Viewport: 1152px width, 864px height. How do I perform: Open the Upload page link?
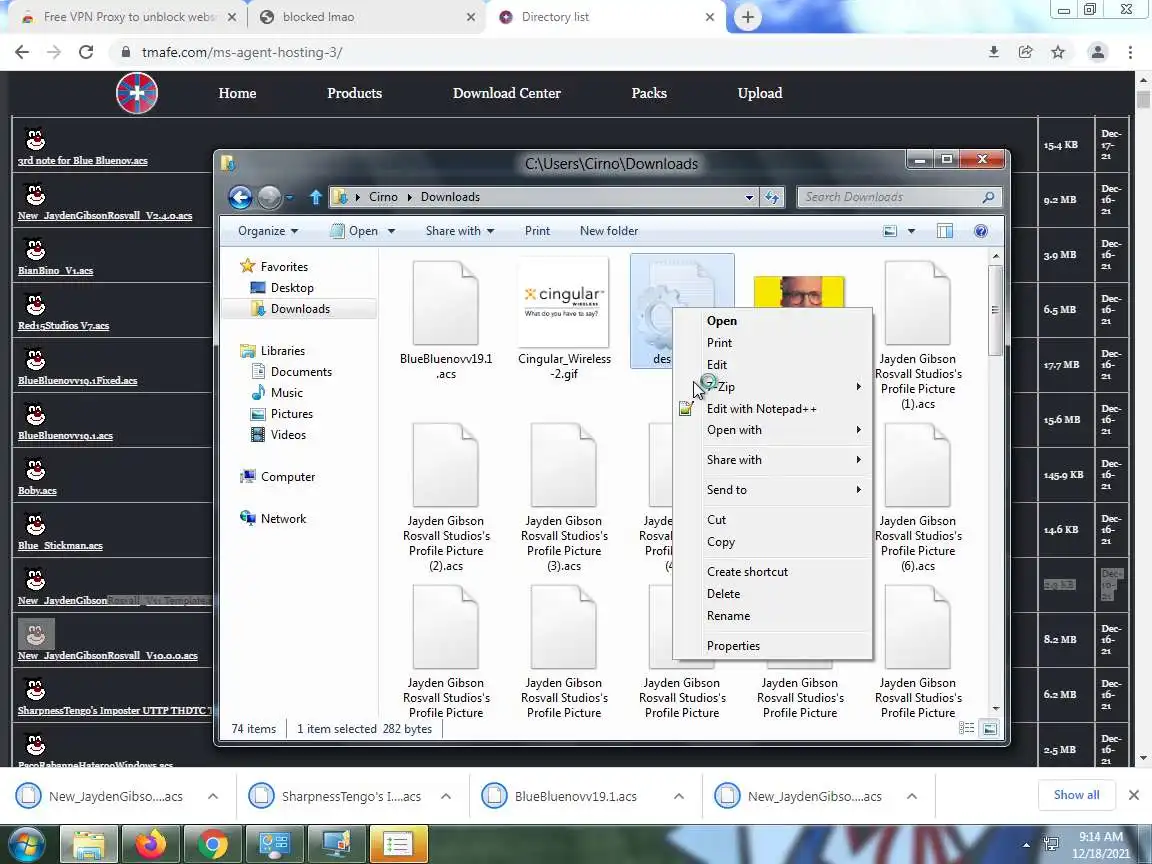[x=760, y=93]
